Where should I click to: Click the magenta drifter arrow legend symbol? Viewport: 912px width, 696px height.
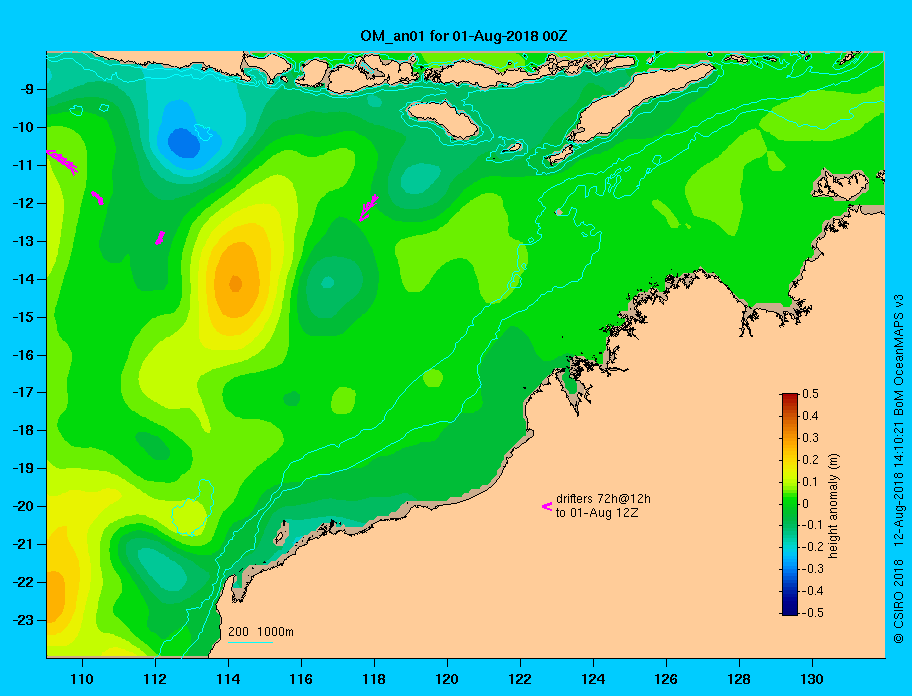point(547,506)
